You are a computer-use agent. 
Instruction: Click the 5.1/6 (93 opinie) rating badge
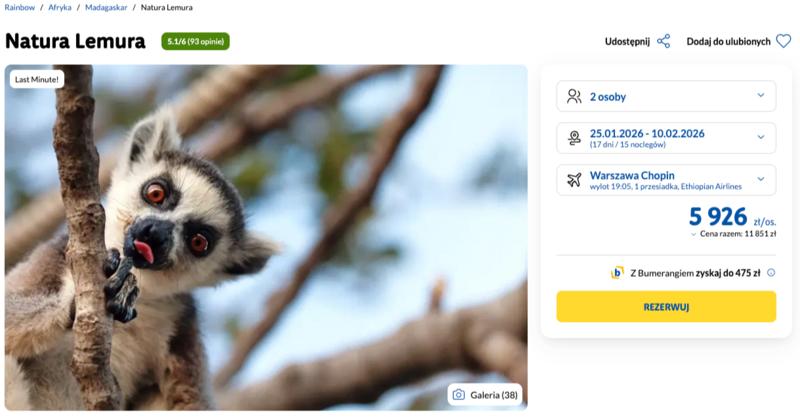click(195, 41)
